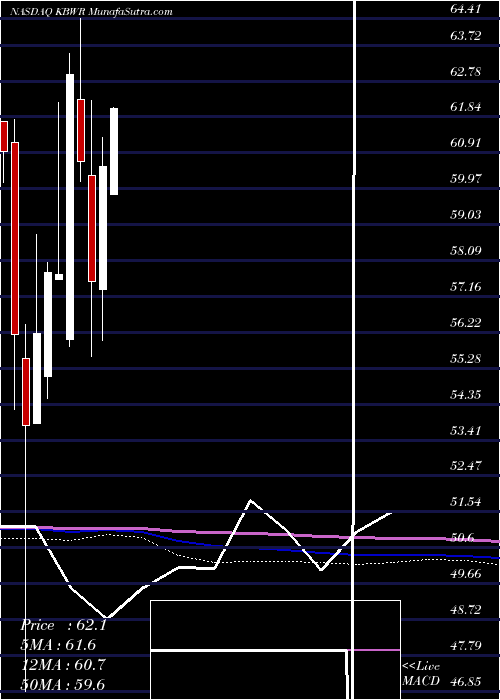Select the tallest white candlestick reaching 62.78

point(70,207)
